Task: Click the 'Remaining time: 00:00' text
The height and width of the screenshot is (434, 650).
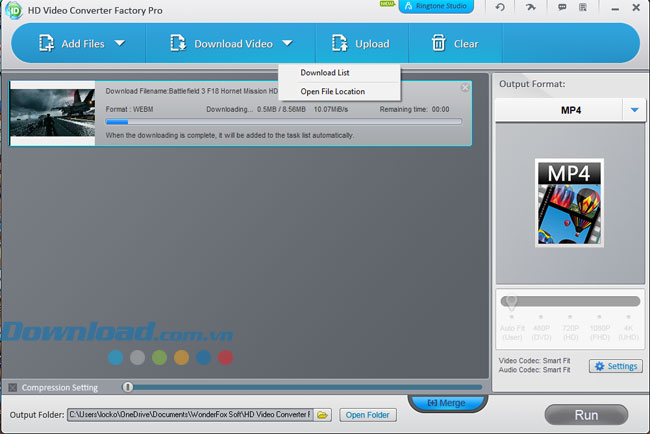Action: 414,109
